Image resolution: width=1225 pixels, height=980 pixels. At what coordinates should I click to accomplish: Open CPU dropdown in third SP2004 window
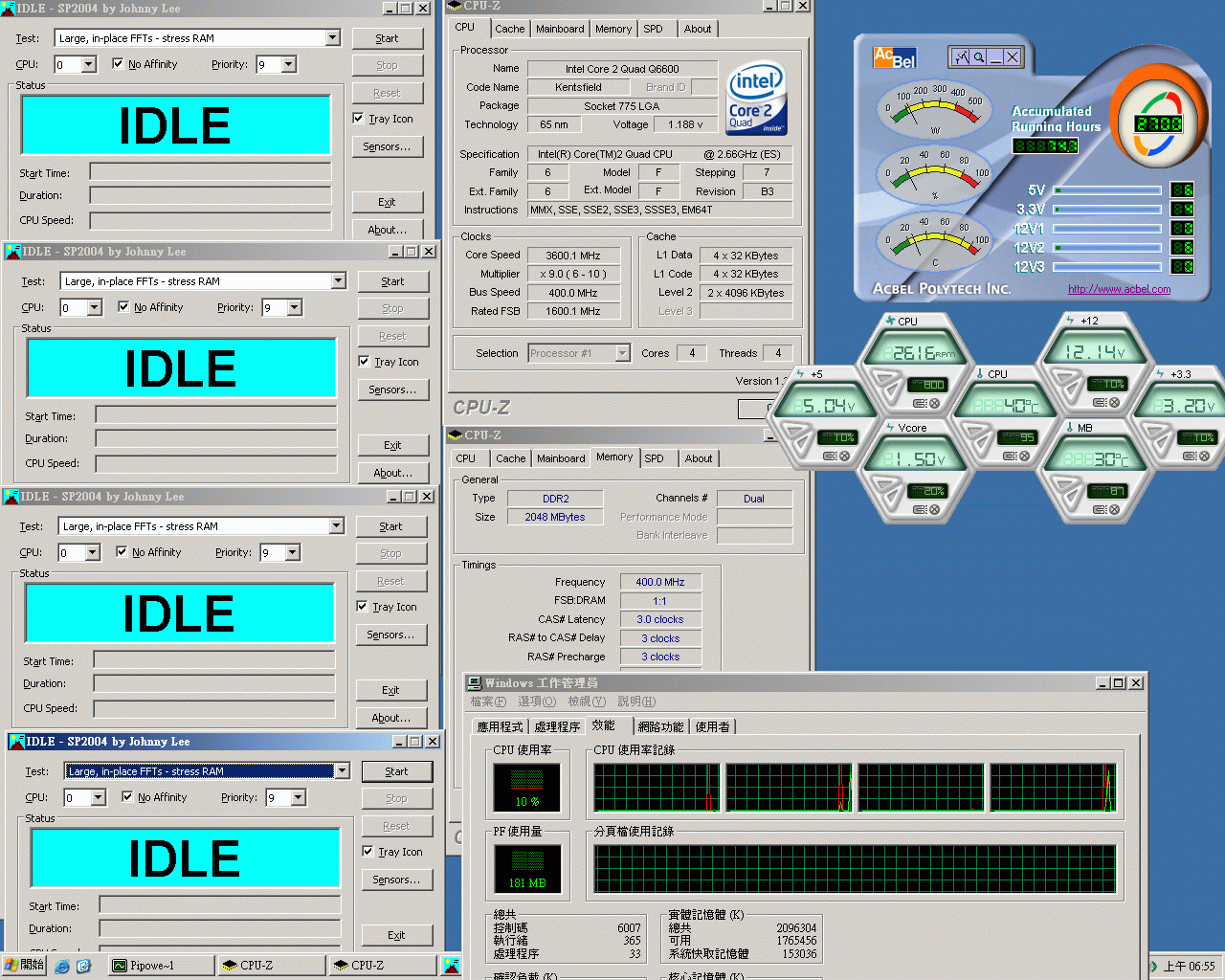[x=93, y=553]
